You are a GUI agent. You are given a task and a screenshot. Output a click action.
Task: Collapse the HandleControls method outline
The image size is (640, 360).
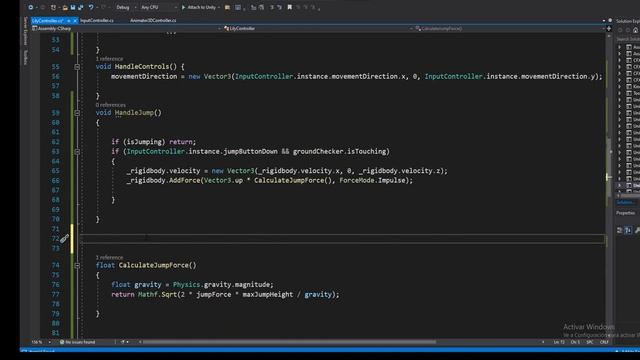[77, 67]
